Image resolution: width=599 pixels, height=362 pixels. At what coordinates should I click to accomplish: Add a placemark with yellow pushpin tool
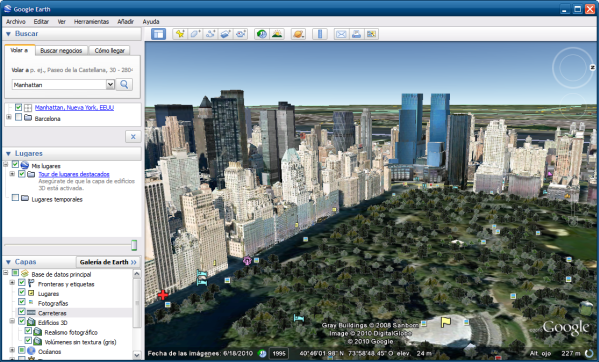click(180, 34)
